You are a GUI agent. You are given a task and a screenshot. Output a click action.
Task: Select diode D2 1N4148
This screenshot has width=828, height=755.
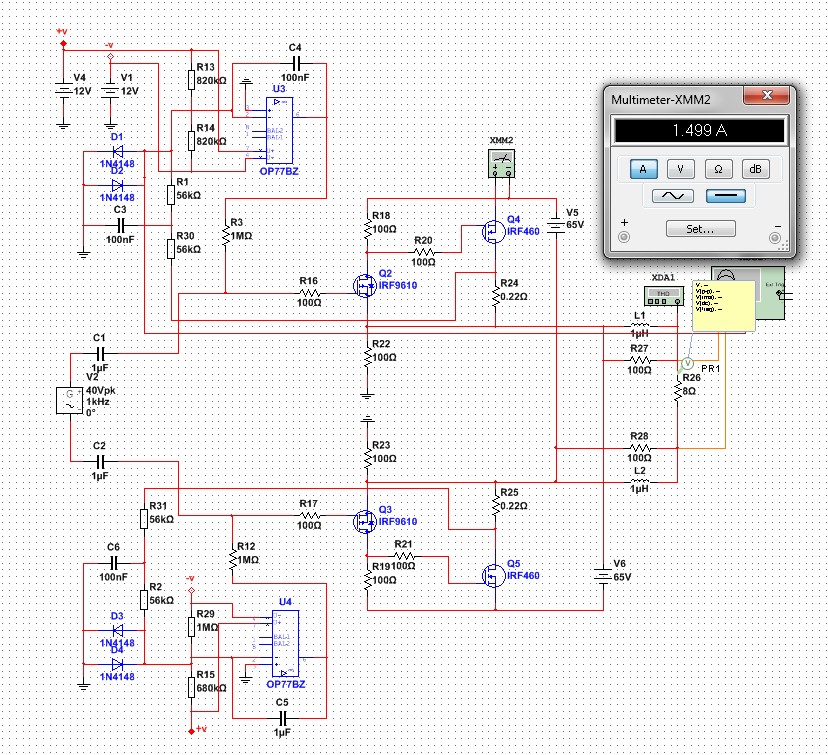tap(117, 185)
